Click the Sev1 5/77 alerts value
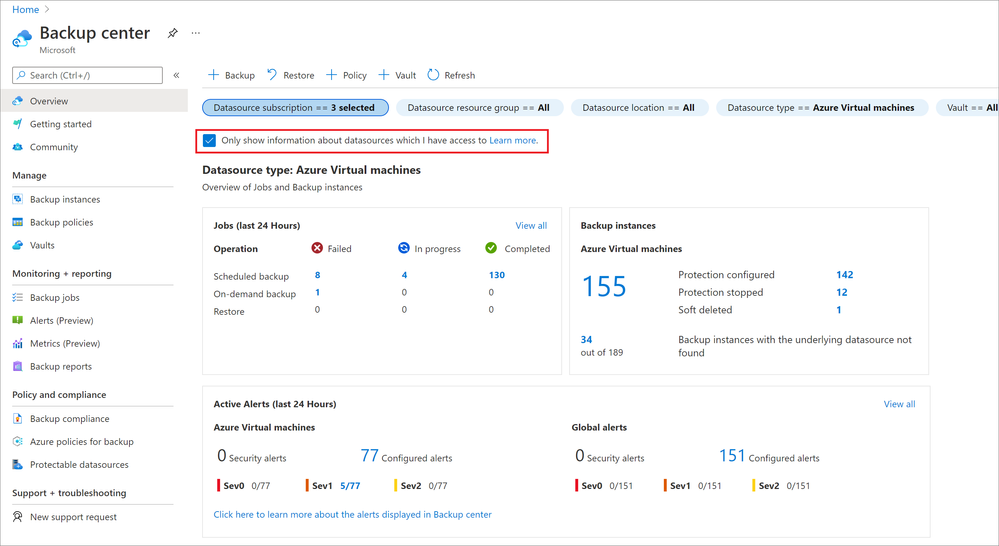The width and height of the screenshot is (999, 546). click(x=350, y=485)
